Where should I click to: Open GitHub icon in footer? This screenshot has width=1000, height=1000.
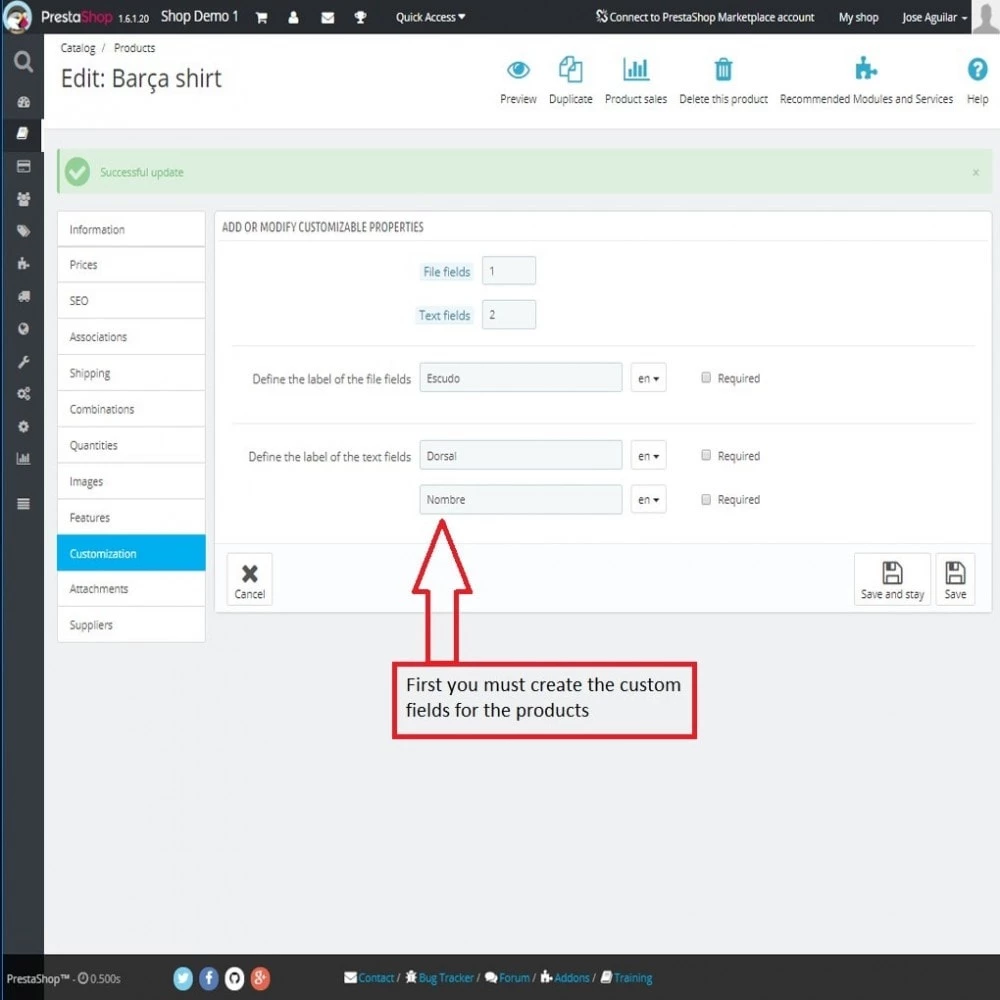234,978
